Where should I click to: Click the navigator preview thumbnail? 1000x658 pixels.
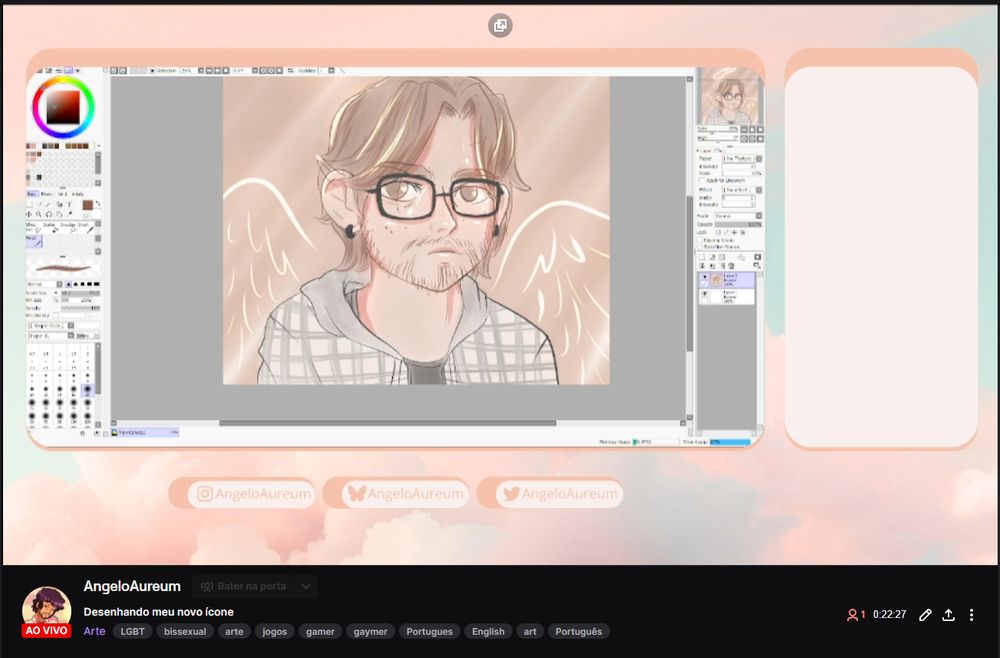[x=730, y=97]
